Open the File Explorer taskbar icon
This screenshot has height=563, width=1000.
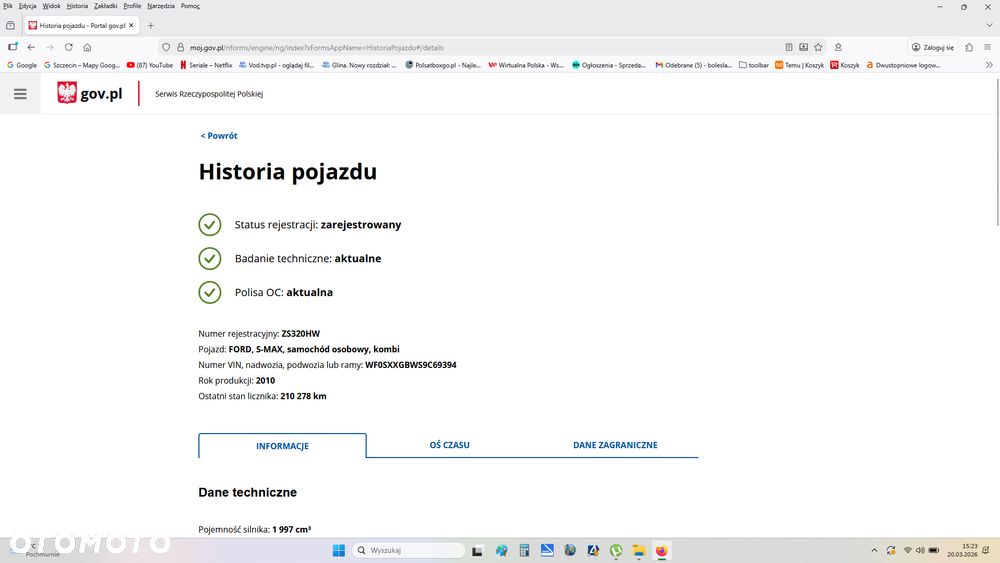point(638,550)
